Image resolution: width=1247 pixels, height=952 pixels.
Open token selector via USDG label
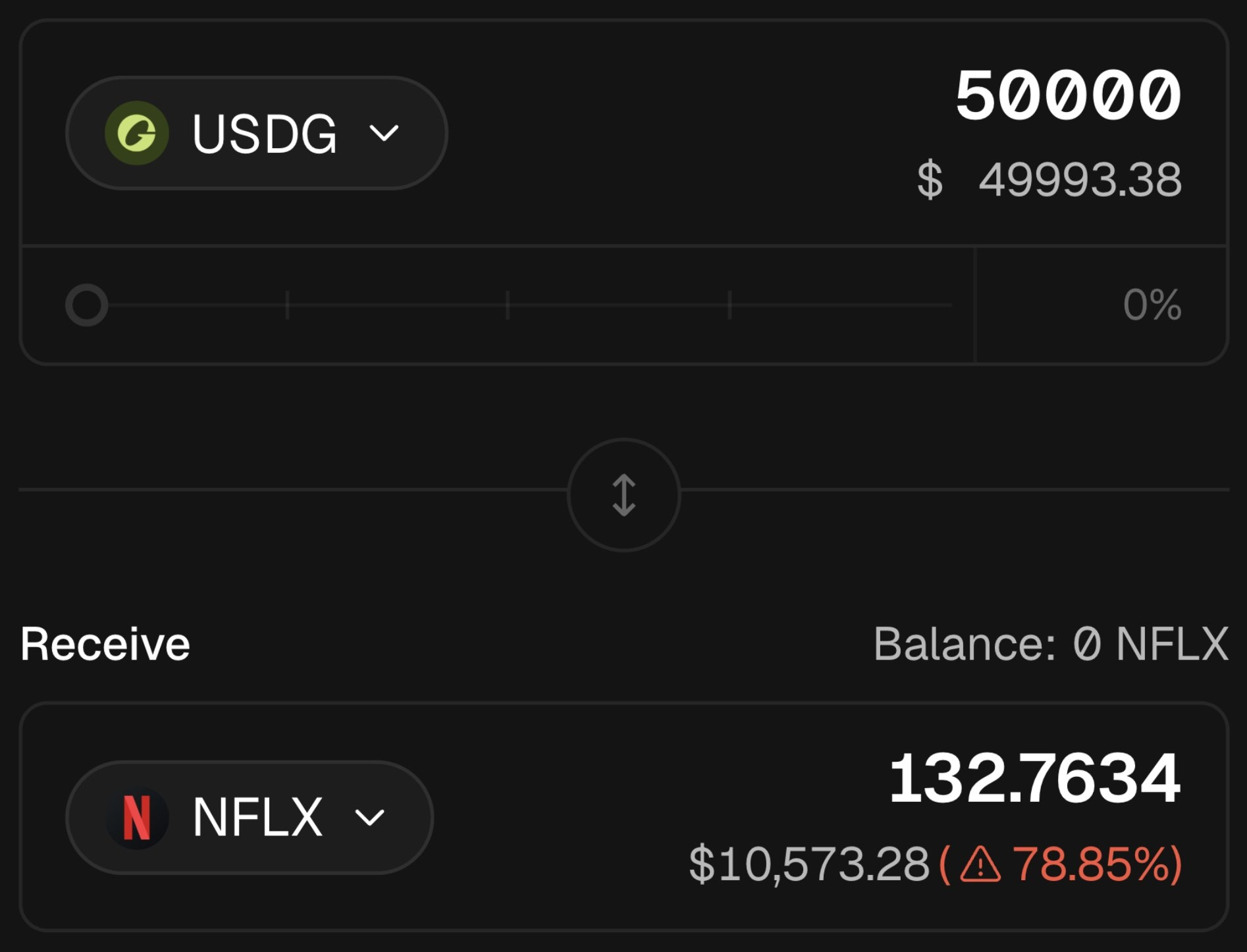(x=265, y=134)
